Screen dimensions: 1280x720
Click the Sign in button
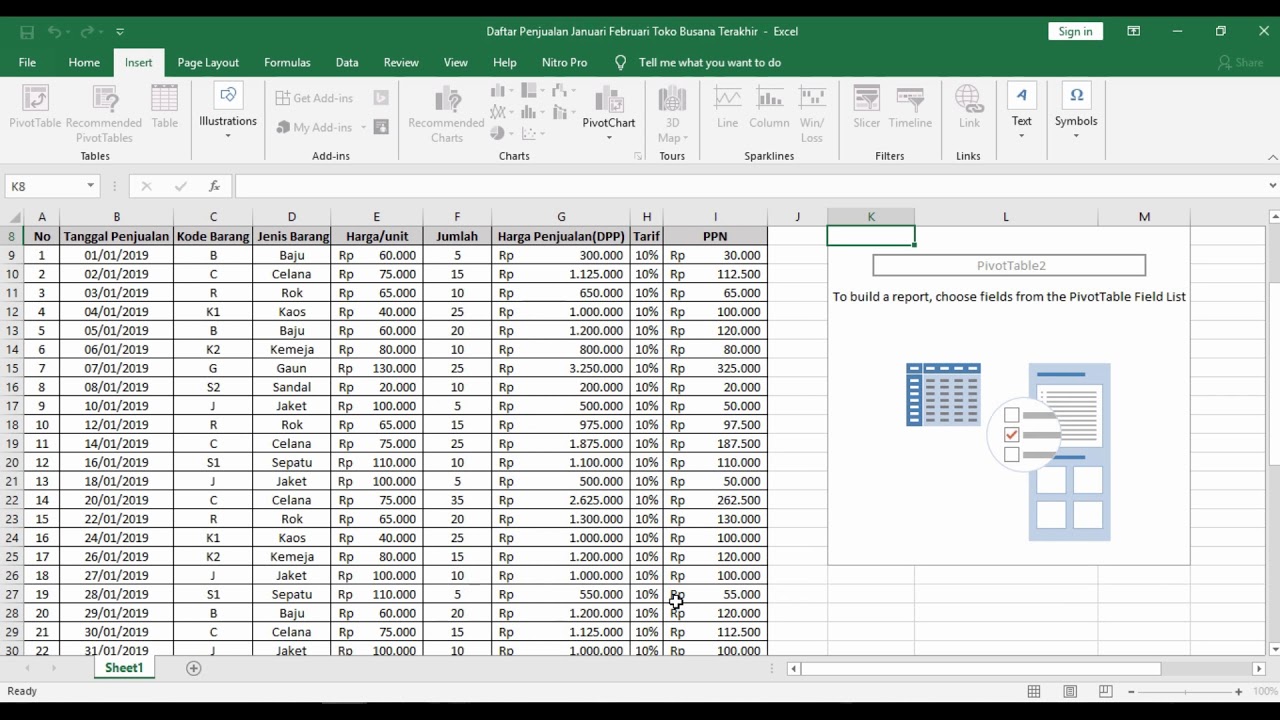pyautogui.click(x=1076, y=31)
